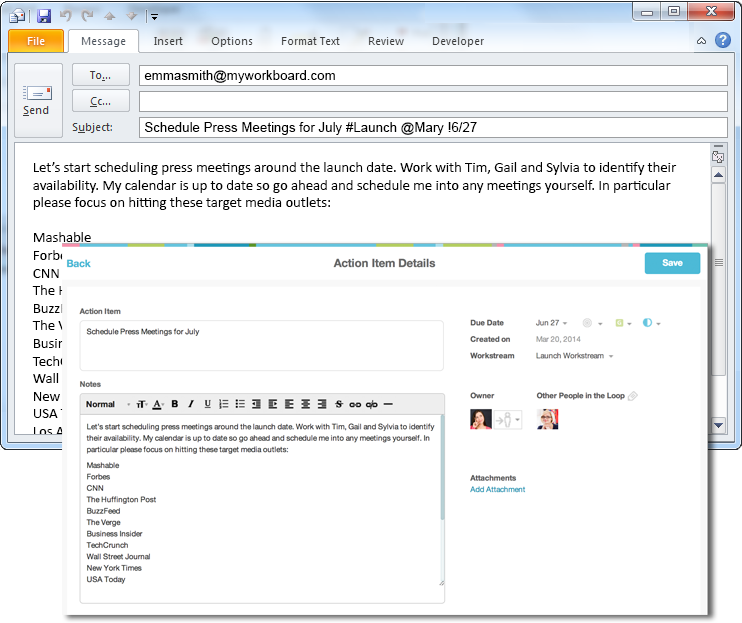This screenshot has width=742, height=623.
Task: Edit Other People in the Loop tag icon
Action: (633, 396)
